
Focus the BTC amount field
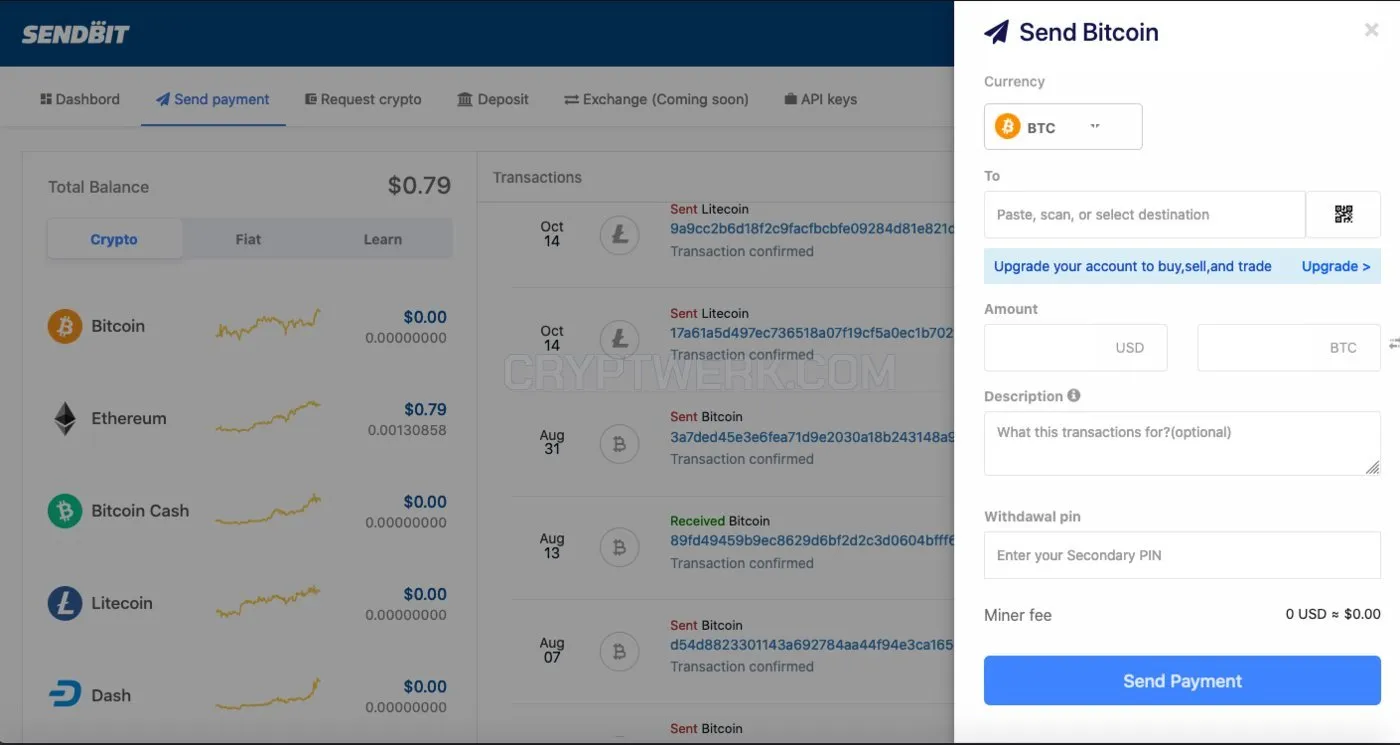[x=1289, y=347]
